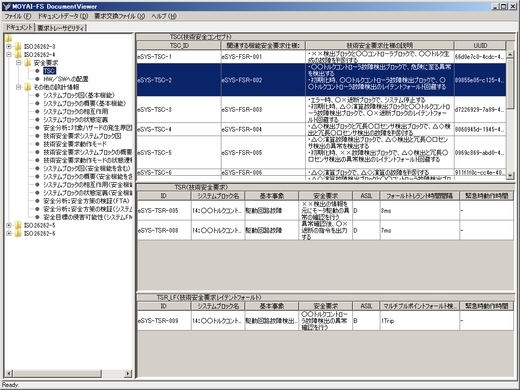Select the eSYS-TSR-009 row
The image size is (520, 390).
(325, 321)
